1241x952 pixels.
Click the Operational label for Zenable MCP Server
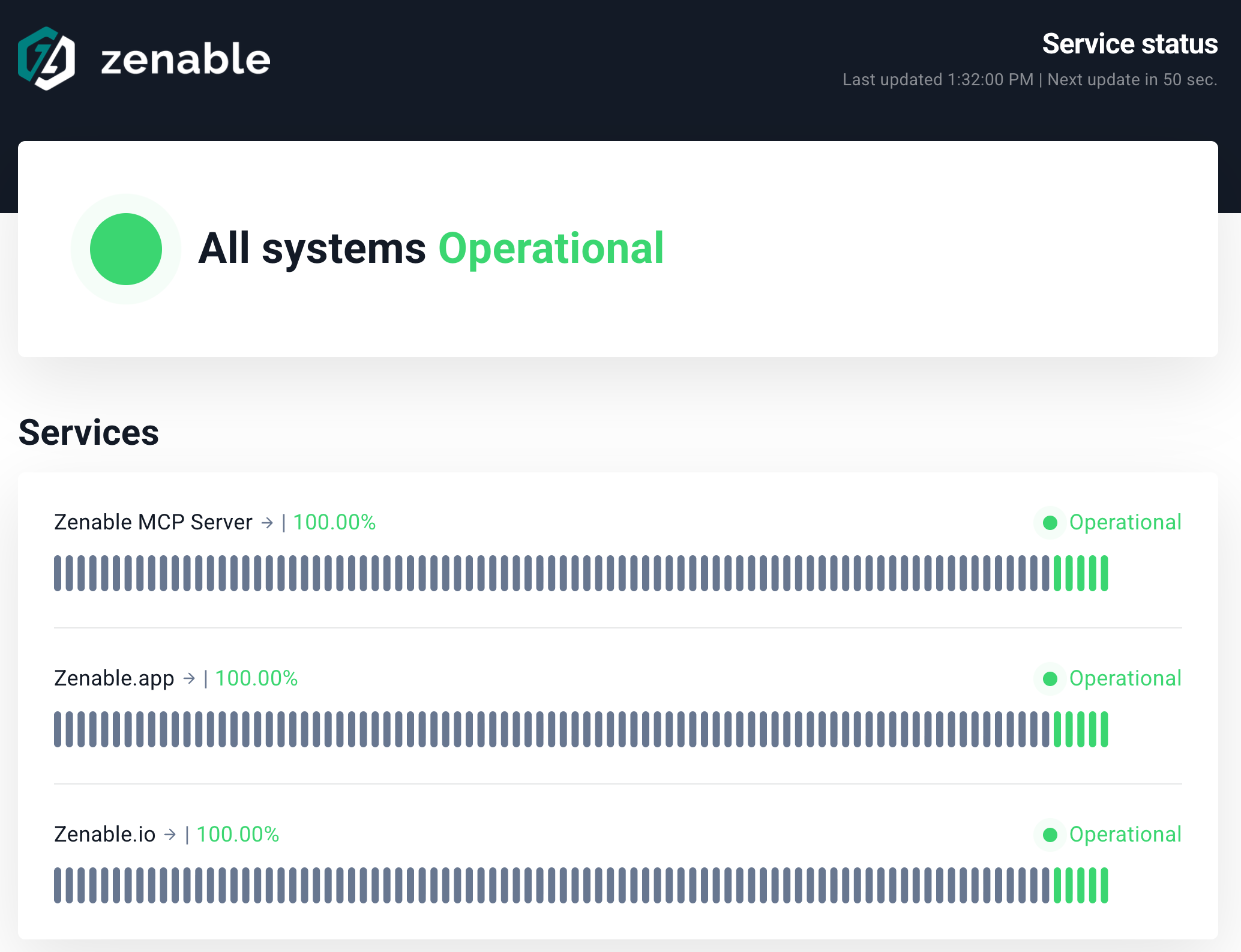pyautogui.click(x=1125, y=522)
